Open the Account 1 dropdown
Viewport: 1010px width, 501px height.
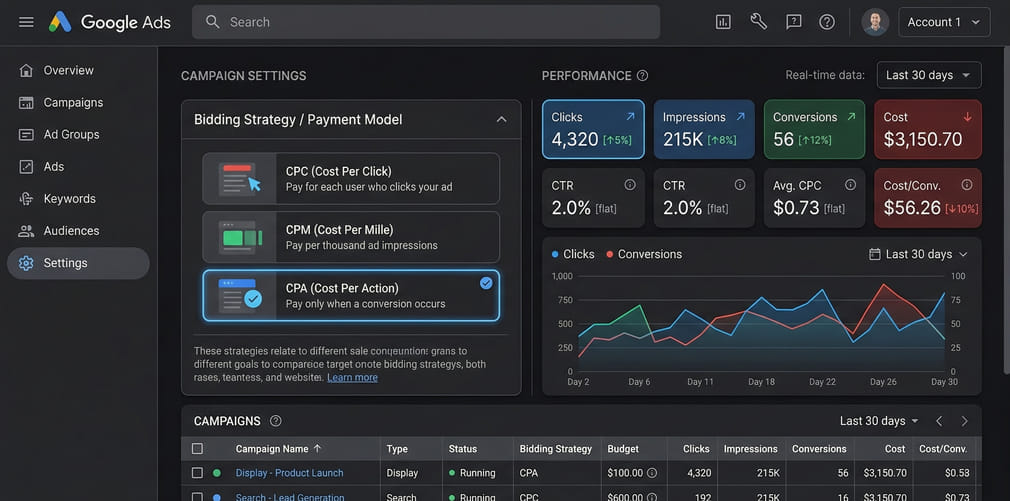coord(944,22)
